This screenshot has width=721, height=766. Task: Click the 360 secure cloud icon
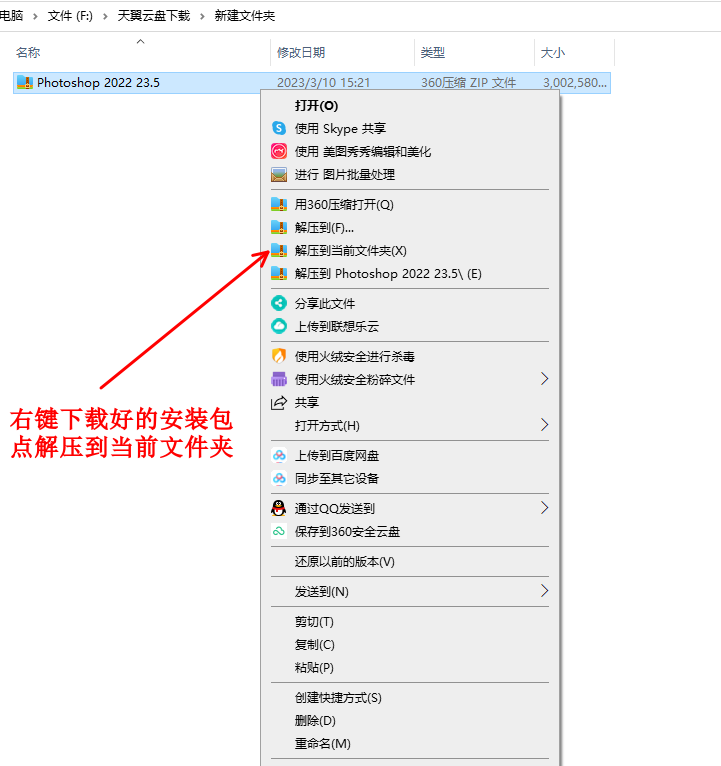[x=279, y=531]
